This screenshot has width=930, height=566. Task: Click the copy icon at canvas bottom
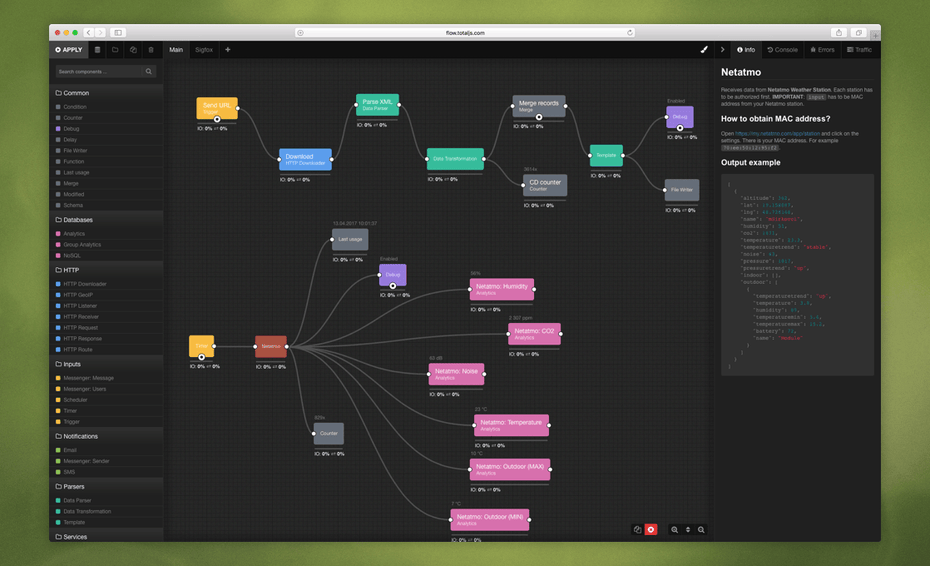coord(637,530)
